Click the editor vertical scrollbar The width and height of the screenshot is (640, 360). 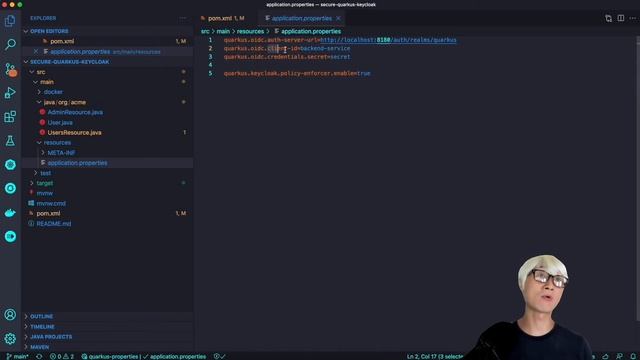(638, 178)
